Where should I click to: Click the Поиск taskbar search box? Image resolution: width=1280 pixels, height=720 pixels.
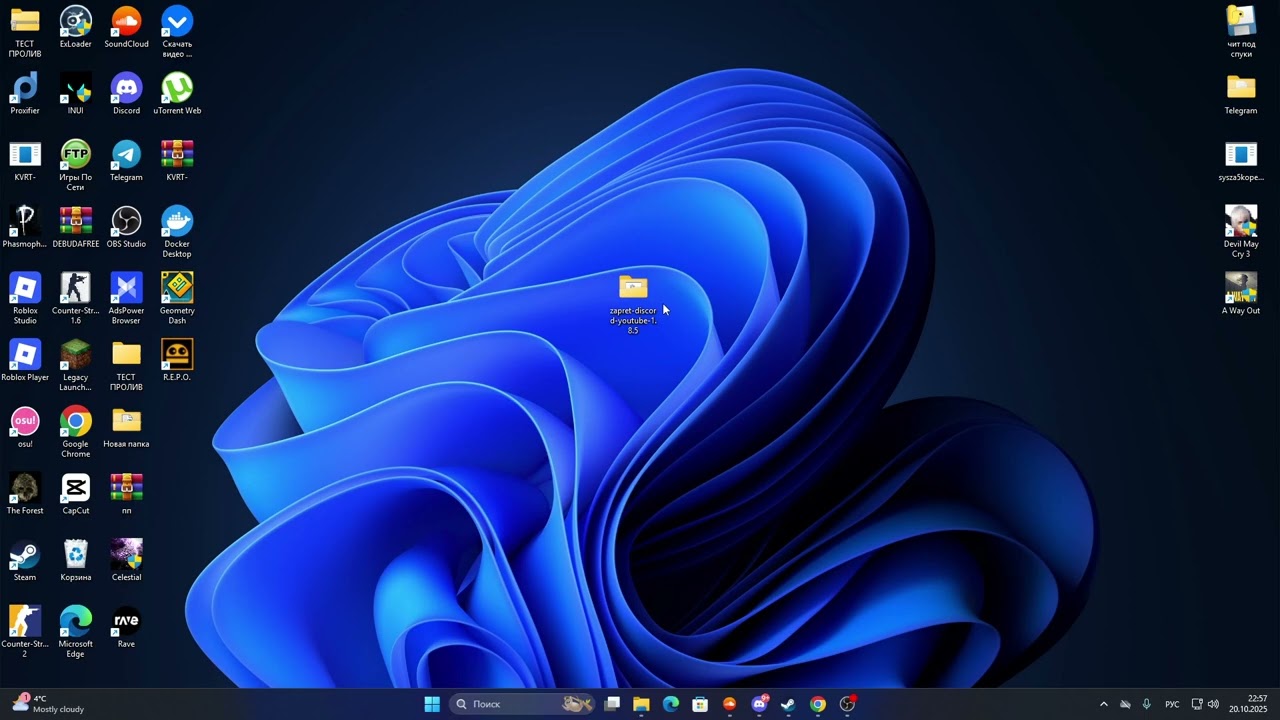click(523, 704)
